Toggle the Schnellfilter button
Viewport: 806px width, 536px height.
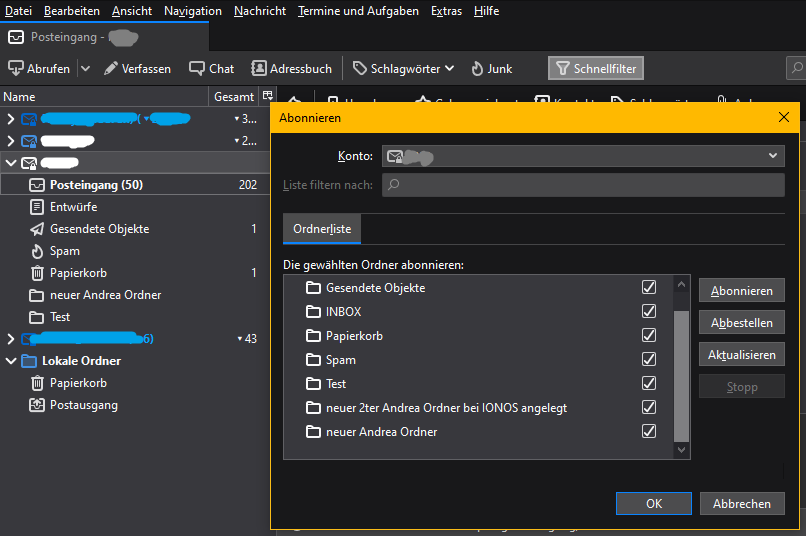point(596,69)
